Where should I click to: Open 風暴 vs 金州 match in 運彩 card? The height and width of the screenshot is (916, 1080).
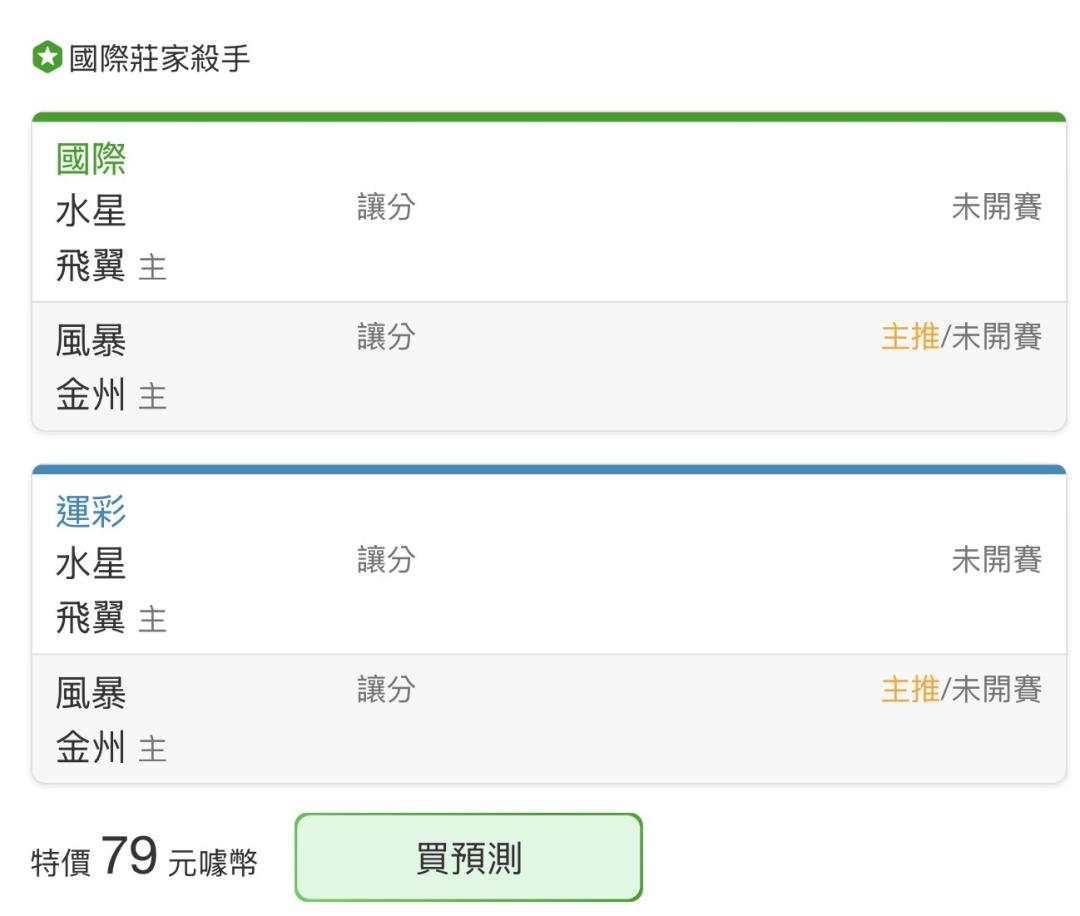[x=549, y=719]
